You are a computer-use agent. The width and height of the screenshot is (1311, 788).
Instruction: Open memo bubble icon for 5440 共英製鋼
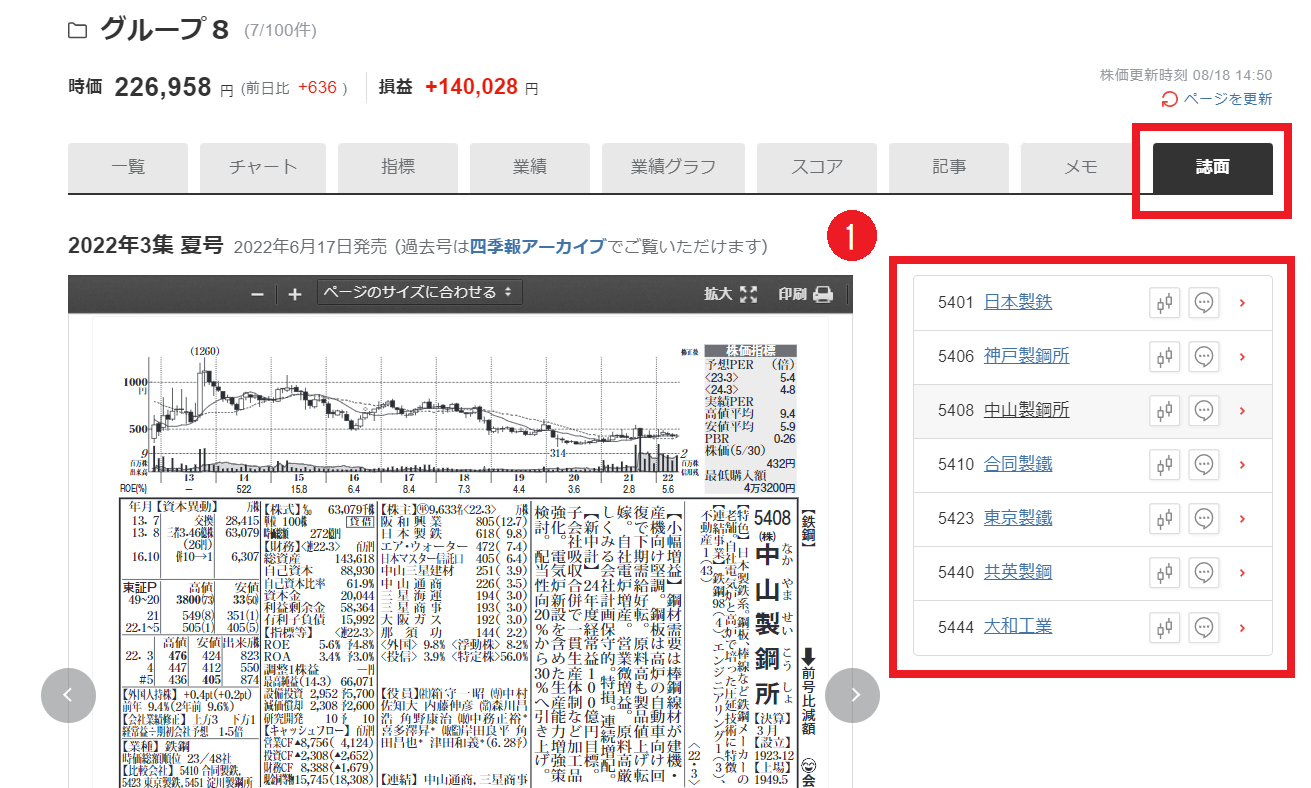(1204, 573)
